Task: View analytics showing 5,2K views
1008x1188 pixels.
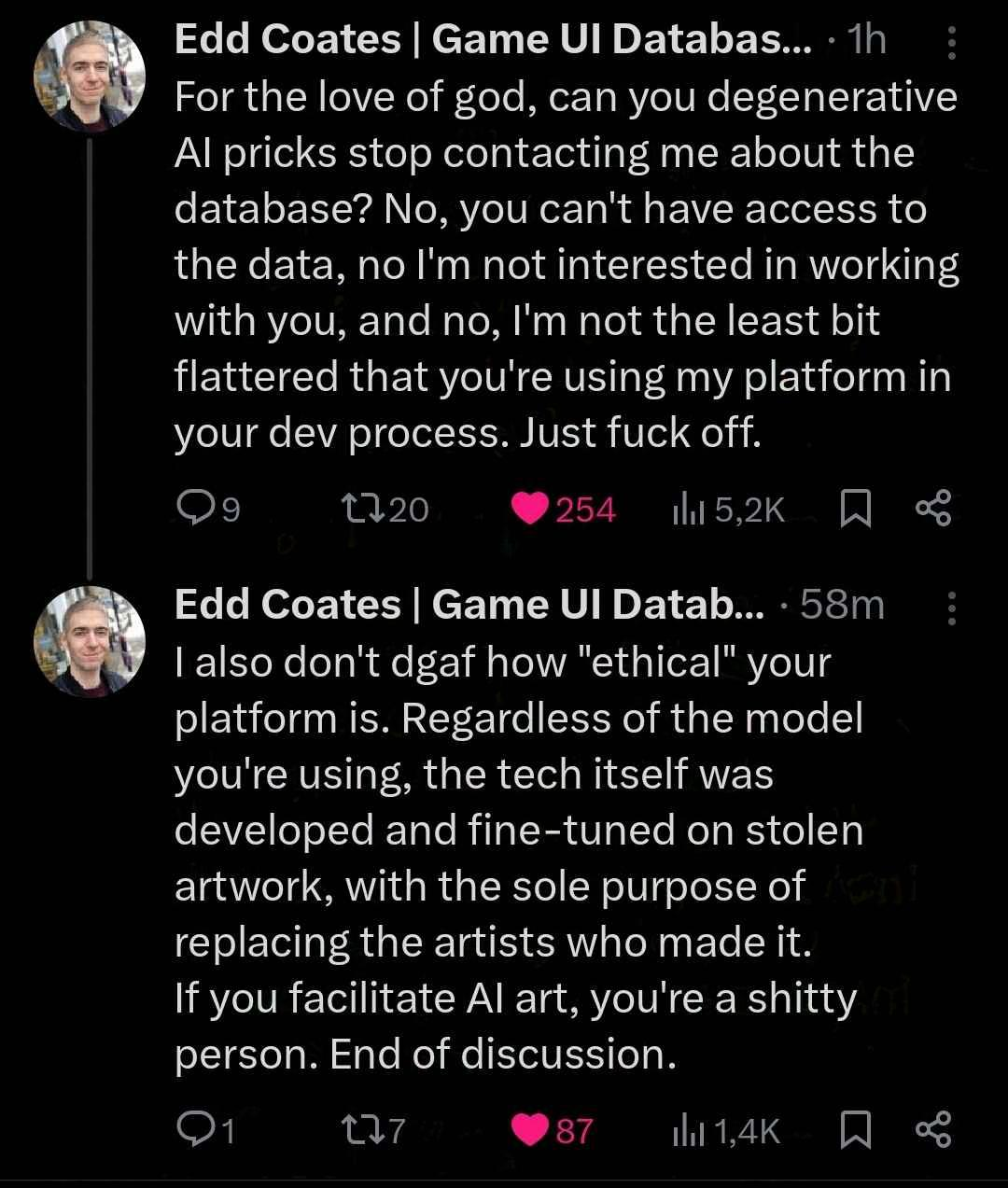Action: click(689, 510)
